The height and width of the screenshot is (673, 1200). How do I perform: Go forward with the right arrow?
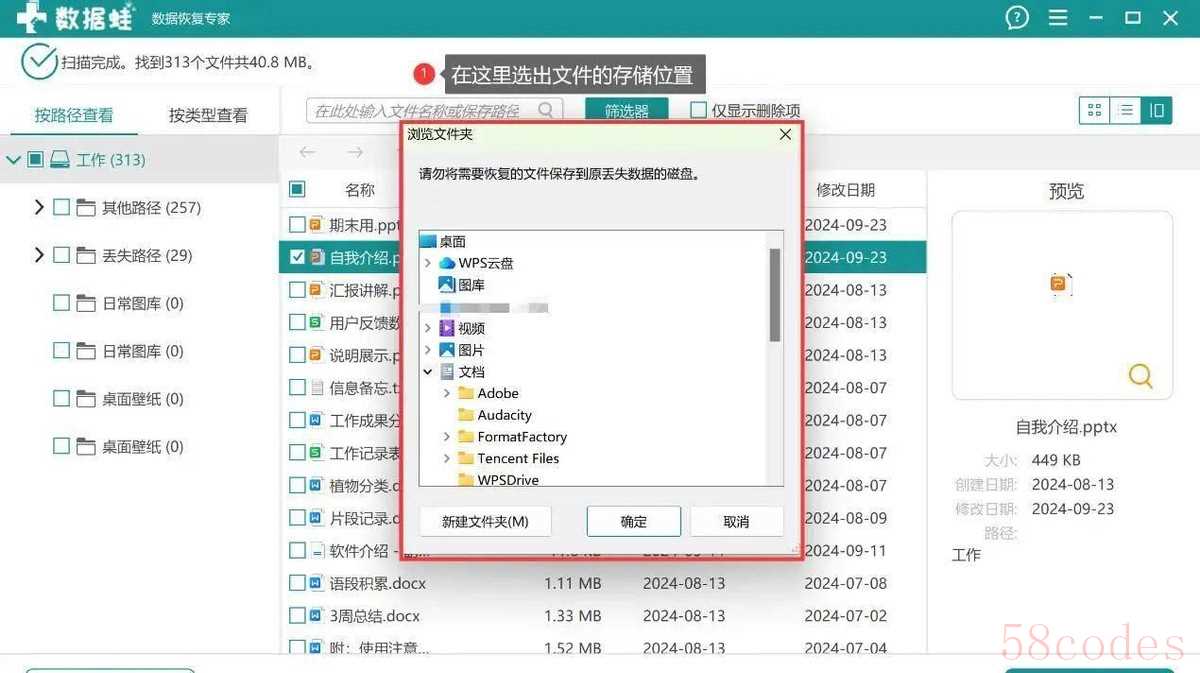coord(355,152)
